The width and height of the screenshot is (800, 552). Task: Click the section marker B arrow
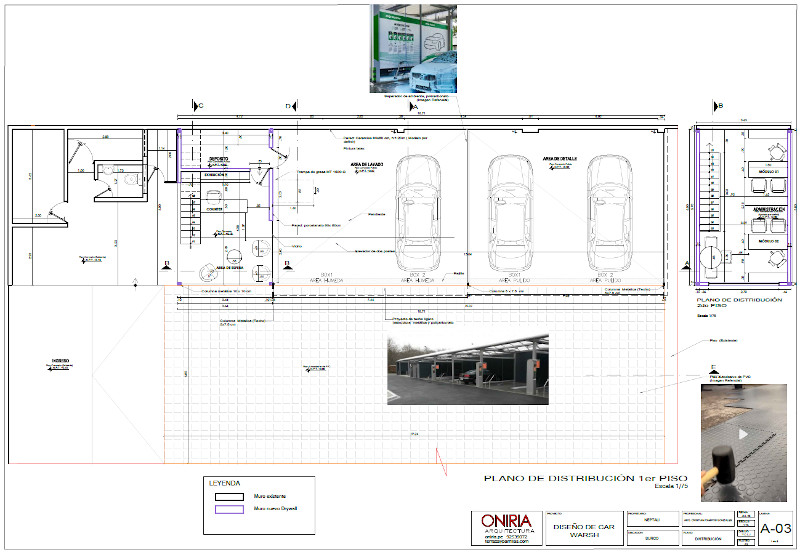(x=718, y=105)
